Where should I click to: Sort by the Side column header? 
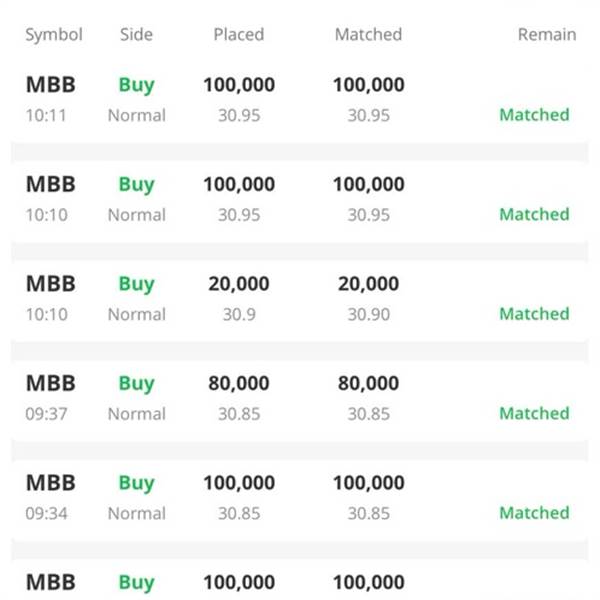pos(136,34)
